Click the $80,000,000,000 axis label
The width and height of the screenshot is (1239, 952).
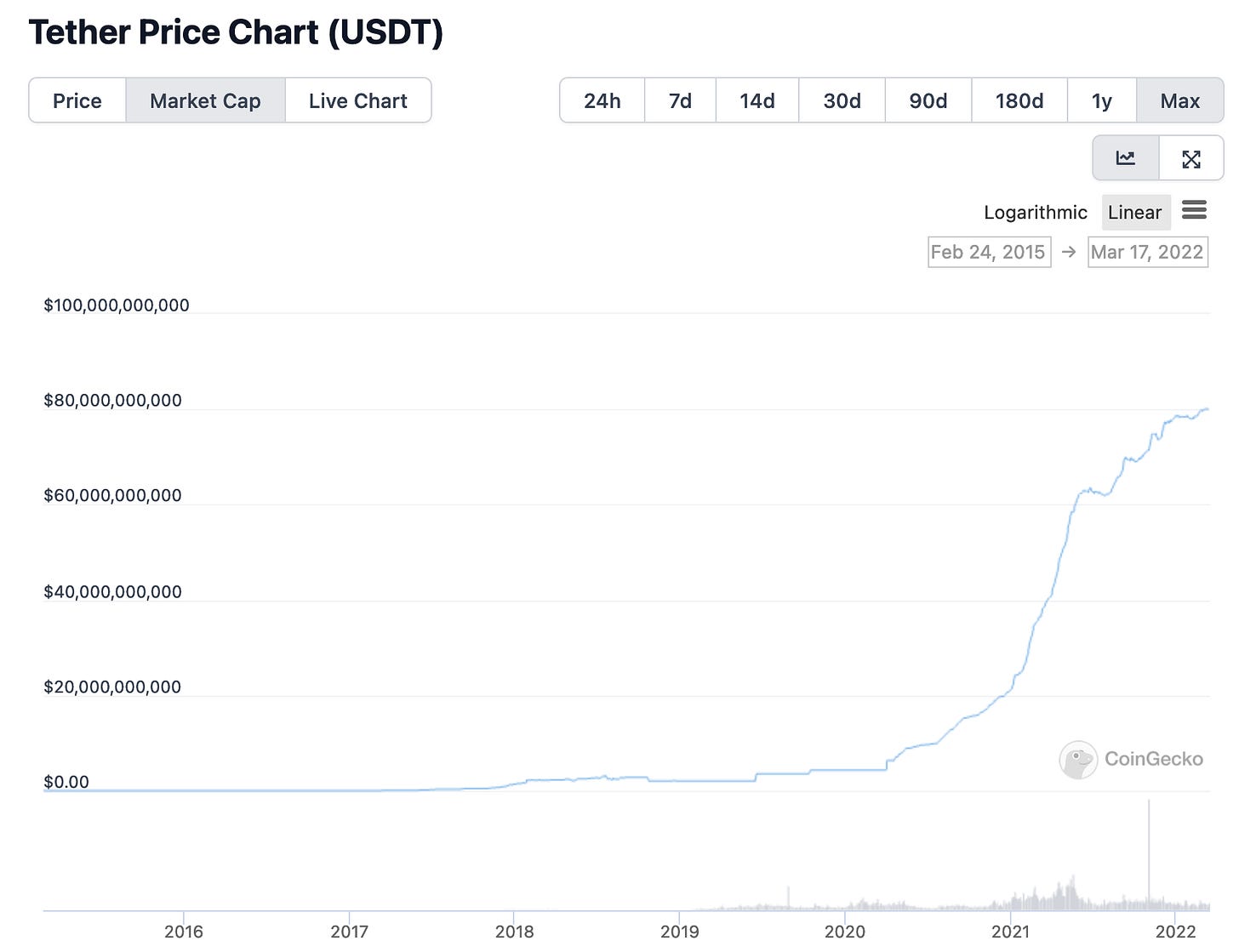112,401
